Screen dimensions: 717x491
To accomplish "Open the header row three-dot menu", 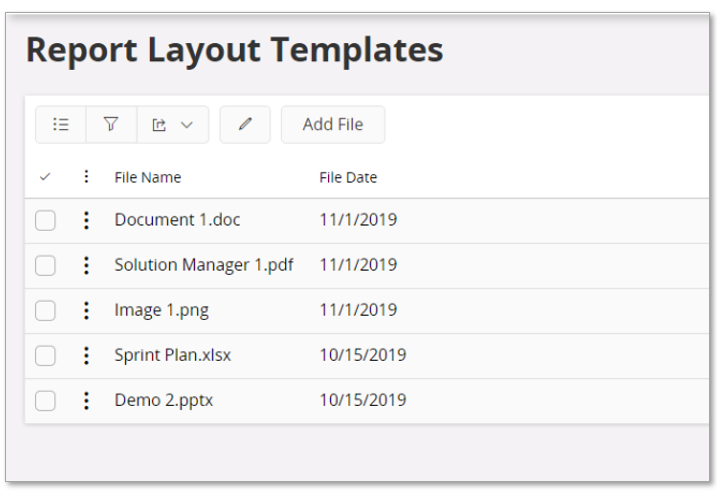I will [86, 176].
